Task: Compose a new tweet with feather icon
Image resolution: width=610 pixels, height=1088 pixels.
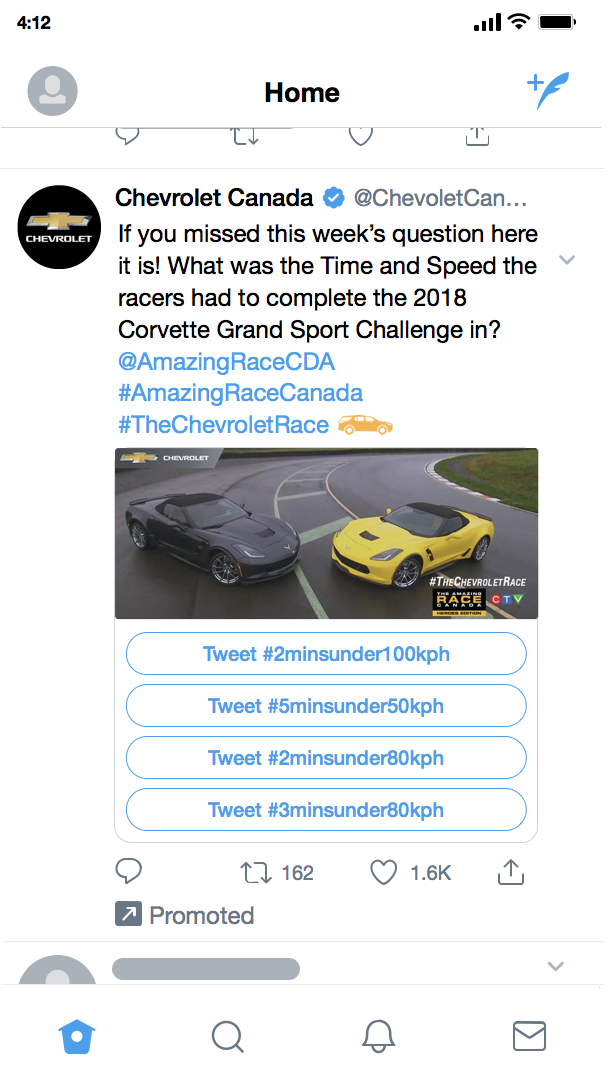Action: coord(547,92)
